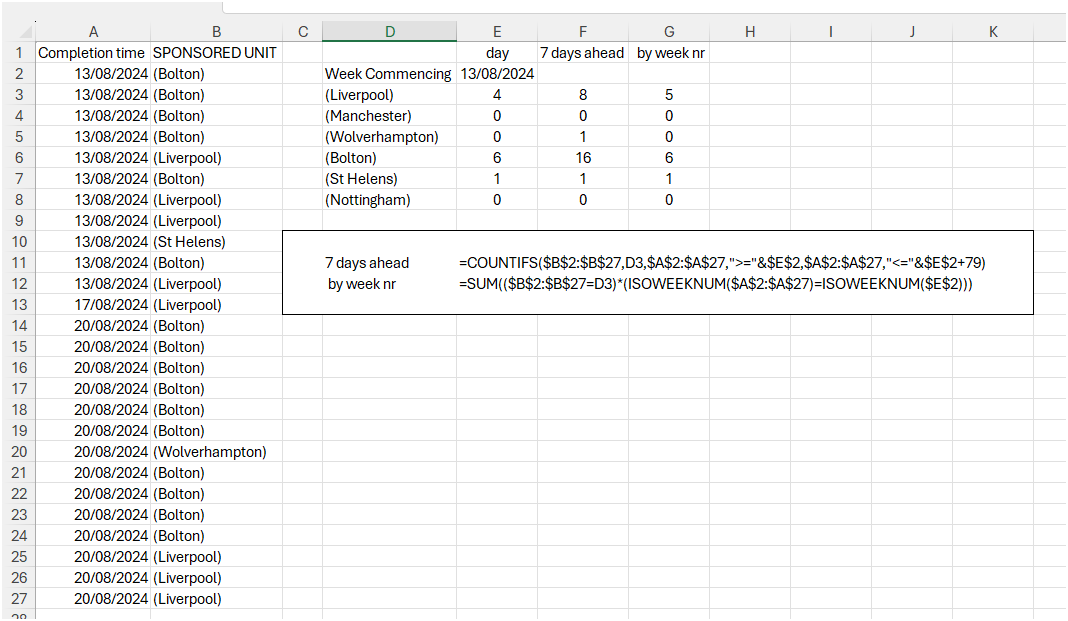Select the 20/08/2024 date in row 14
The image size is (1068, 621).
click(x=93, y=325)
